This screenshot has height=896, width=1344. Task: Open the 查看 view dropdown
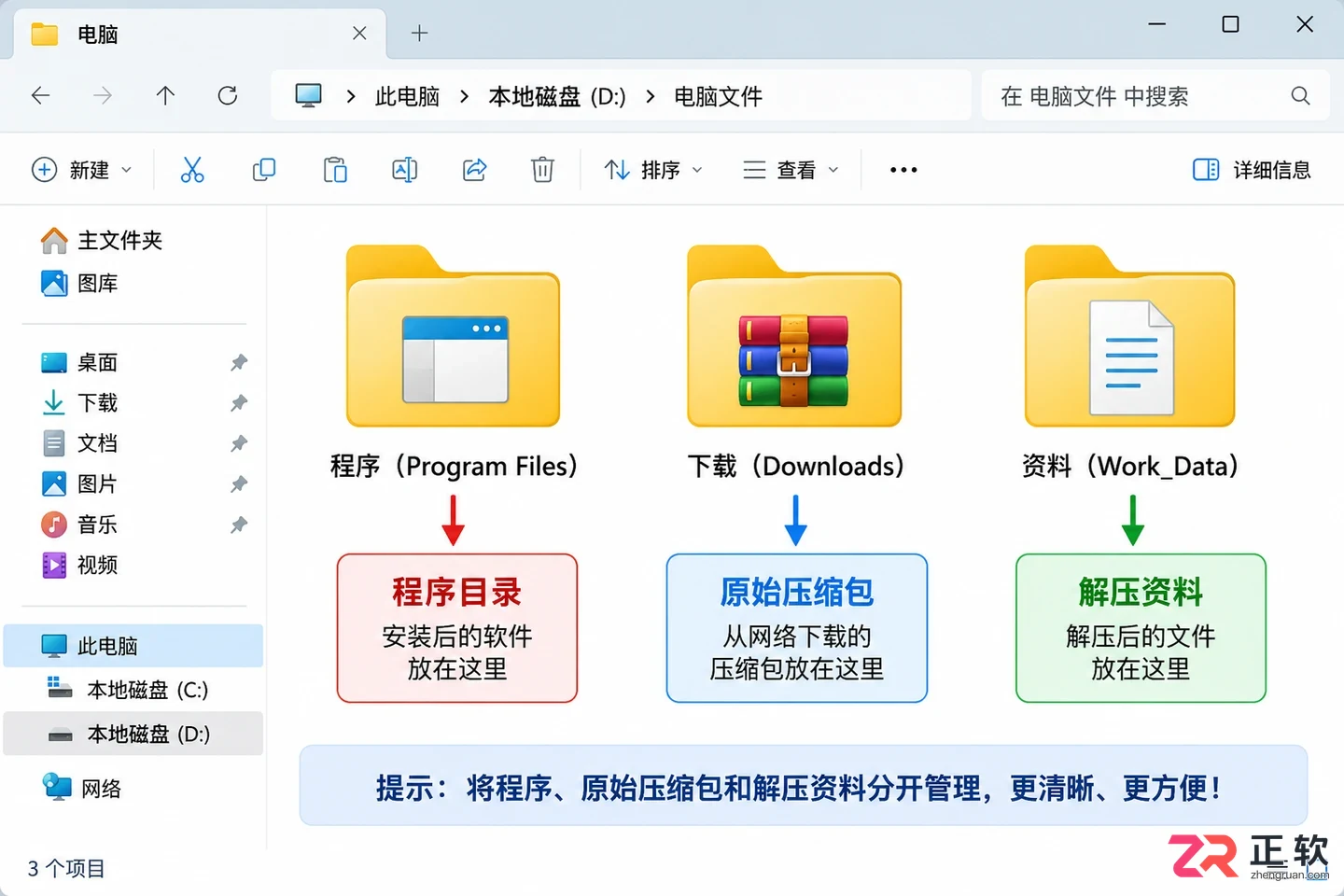tap(791, 170)
